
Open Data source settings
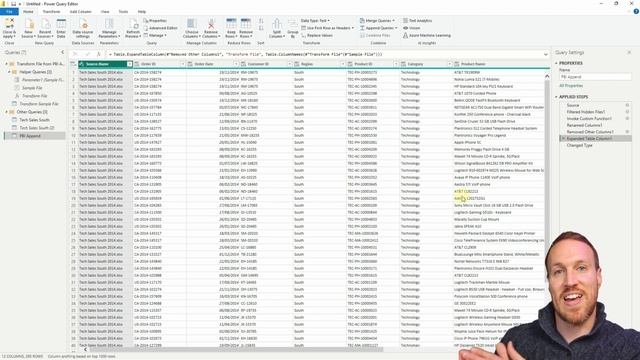83,28
